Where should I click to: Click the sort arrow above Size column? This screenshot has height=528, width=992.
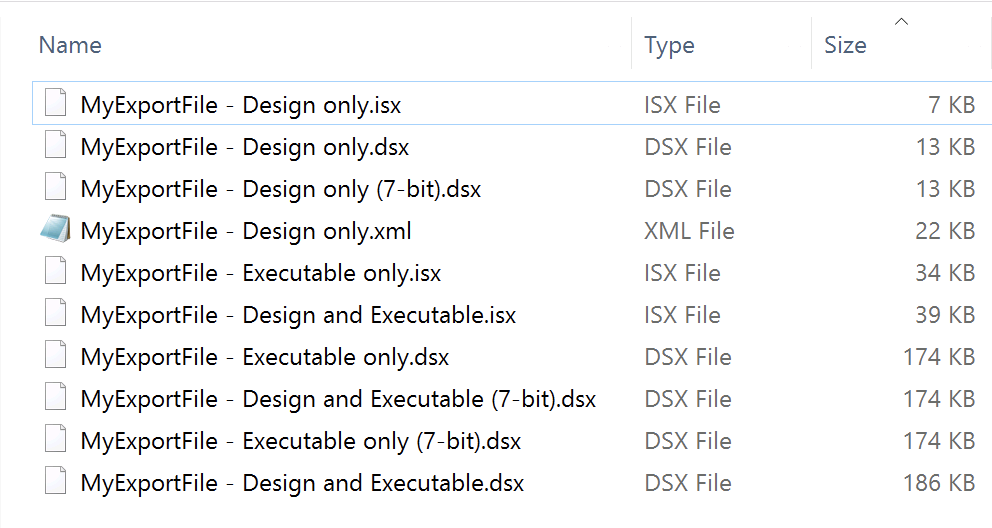[x=901, y=21]
